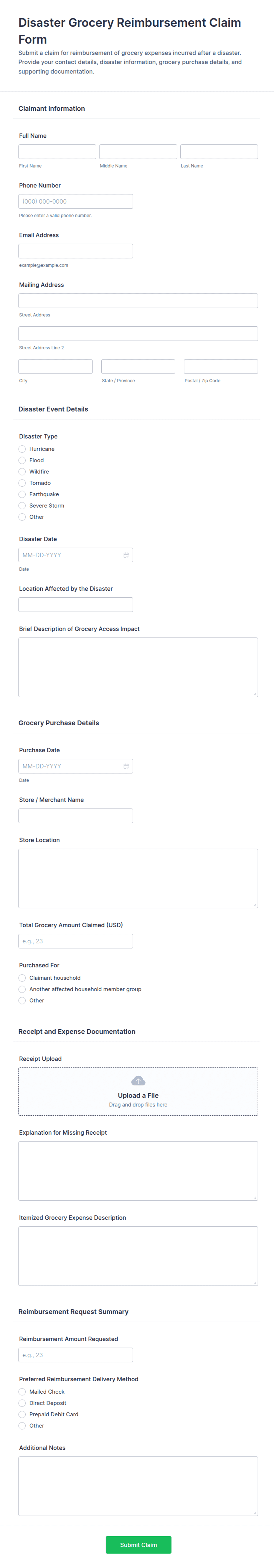
Task: Focus the First Name field
Action: [x=57, y=152]
